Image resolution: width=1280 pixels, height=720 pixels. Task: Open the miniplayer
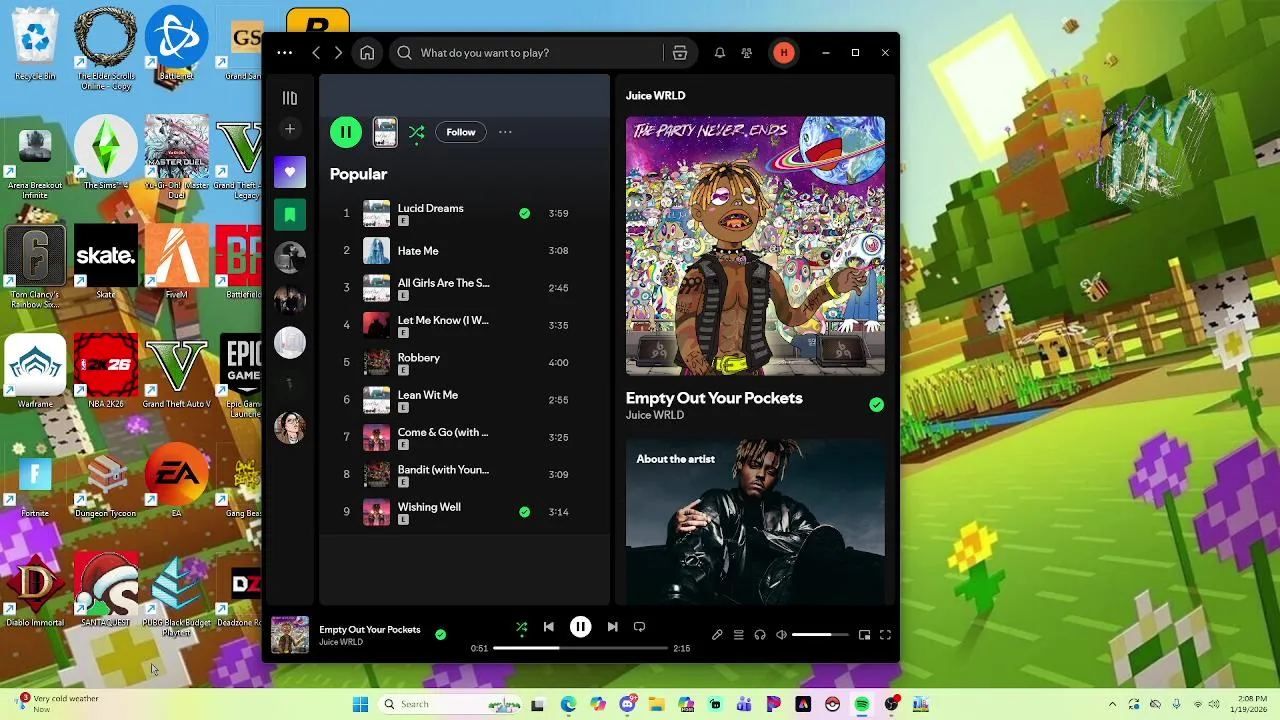pyautogui.click(x=864, y=635)
